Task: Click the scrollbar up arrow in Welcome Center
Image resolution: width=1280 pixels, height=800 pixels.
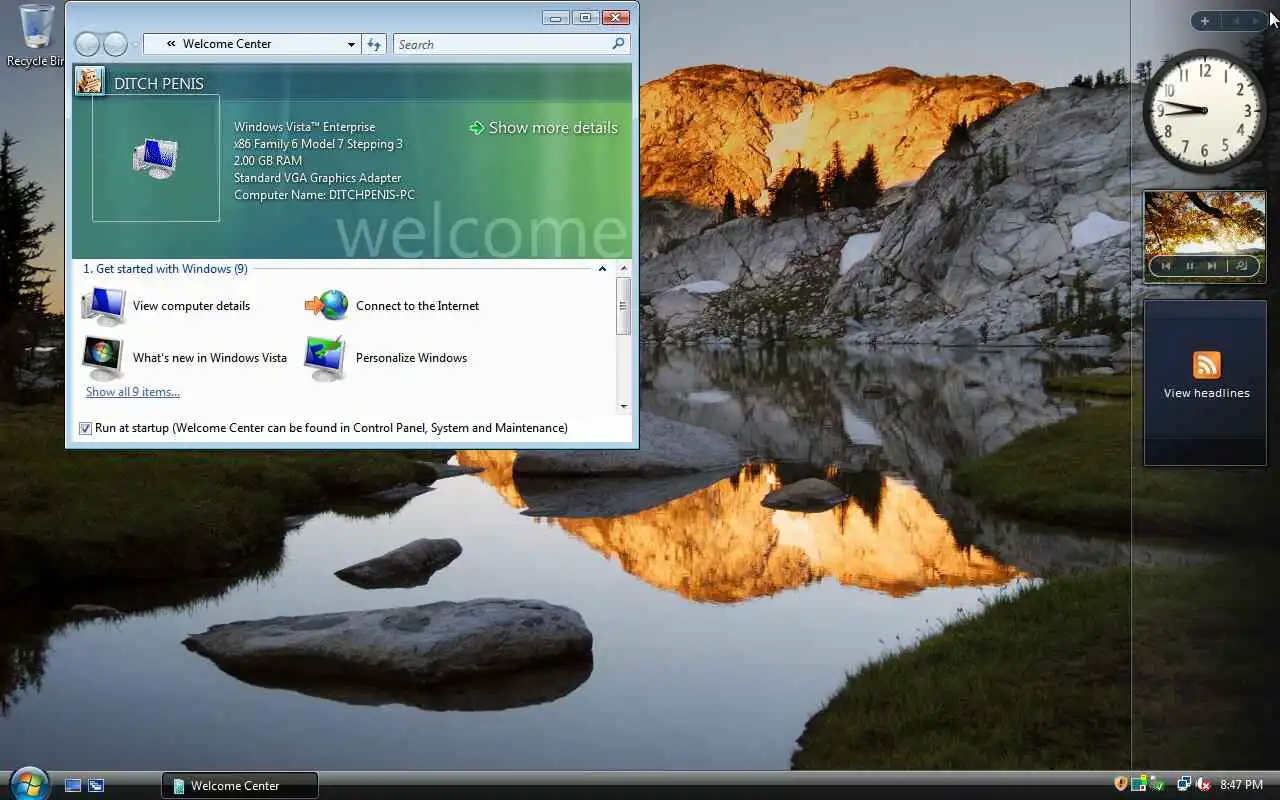Action: click(x=624, y=269)
